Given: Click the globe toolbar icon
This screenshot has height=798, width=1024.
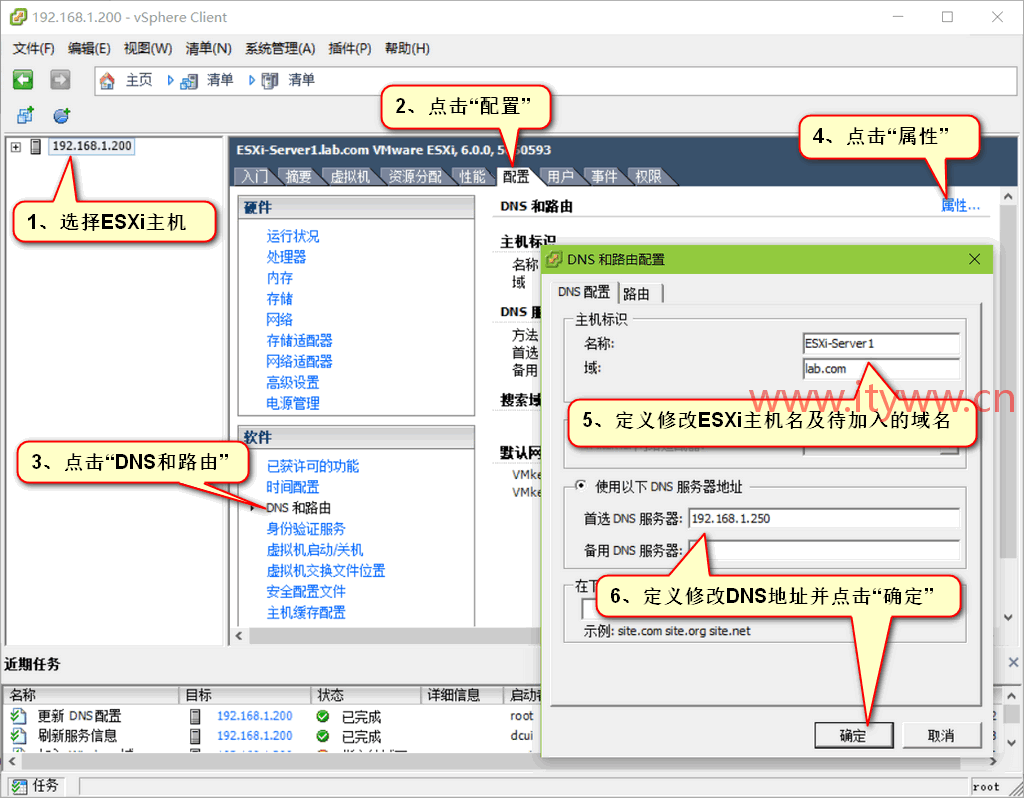Looking at the screenshot, I should pyautogui.click(x=61, y=116).
